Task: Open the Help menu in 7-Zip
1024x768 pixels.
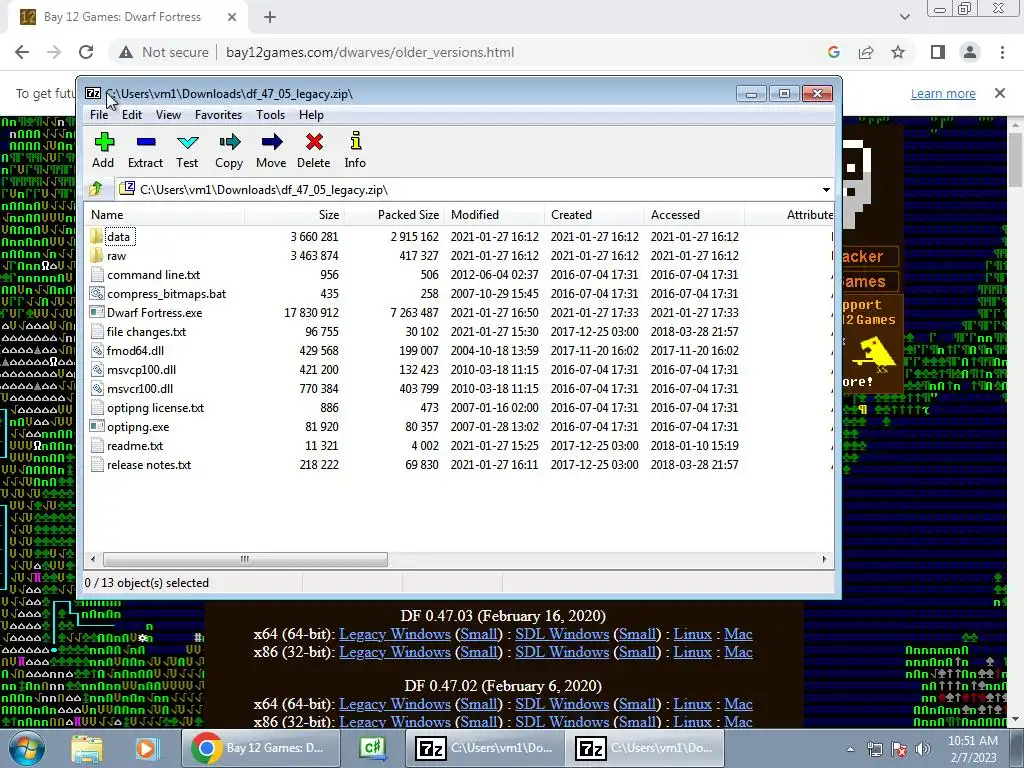Action: pos(312,115)
